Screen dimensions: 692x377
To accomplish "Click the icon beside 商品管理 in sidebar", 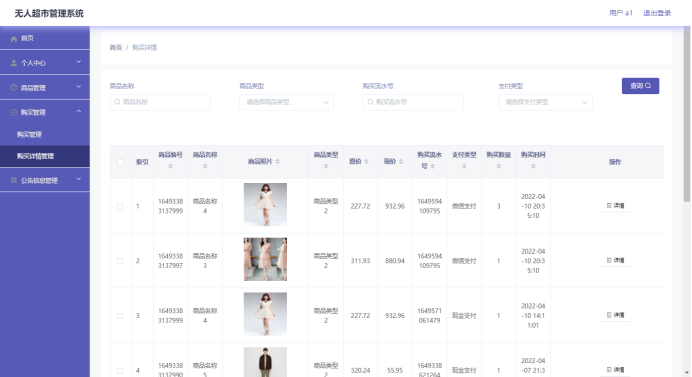I will (x=14, y=88).
